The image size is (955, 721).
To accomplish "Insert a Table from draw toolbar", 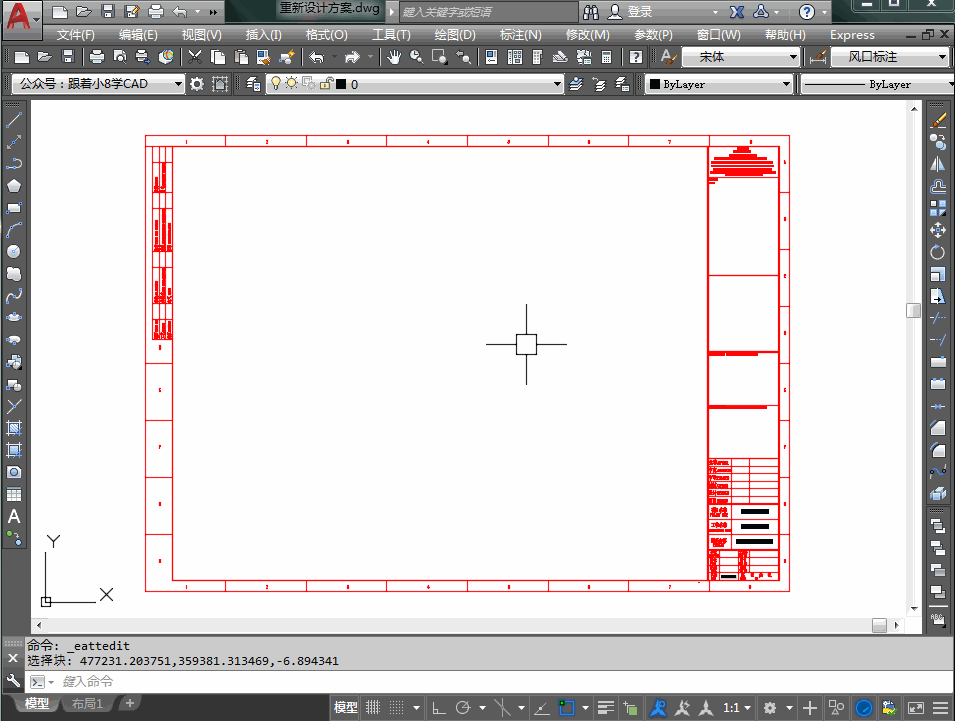I will coord(13,494).
